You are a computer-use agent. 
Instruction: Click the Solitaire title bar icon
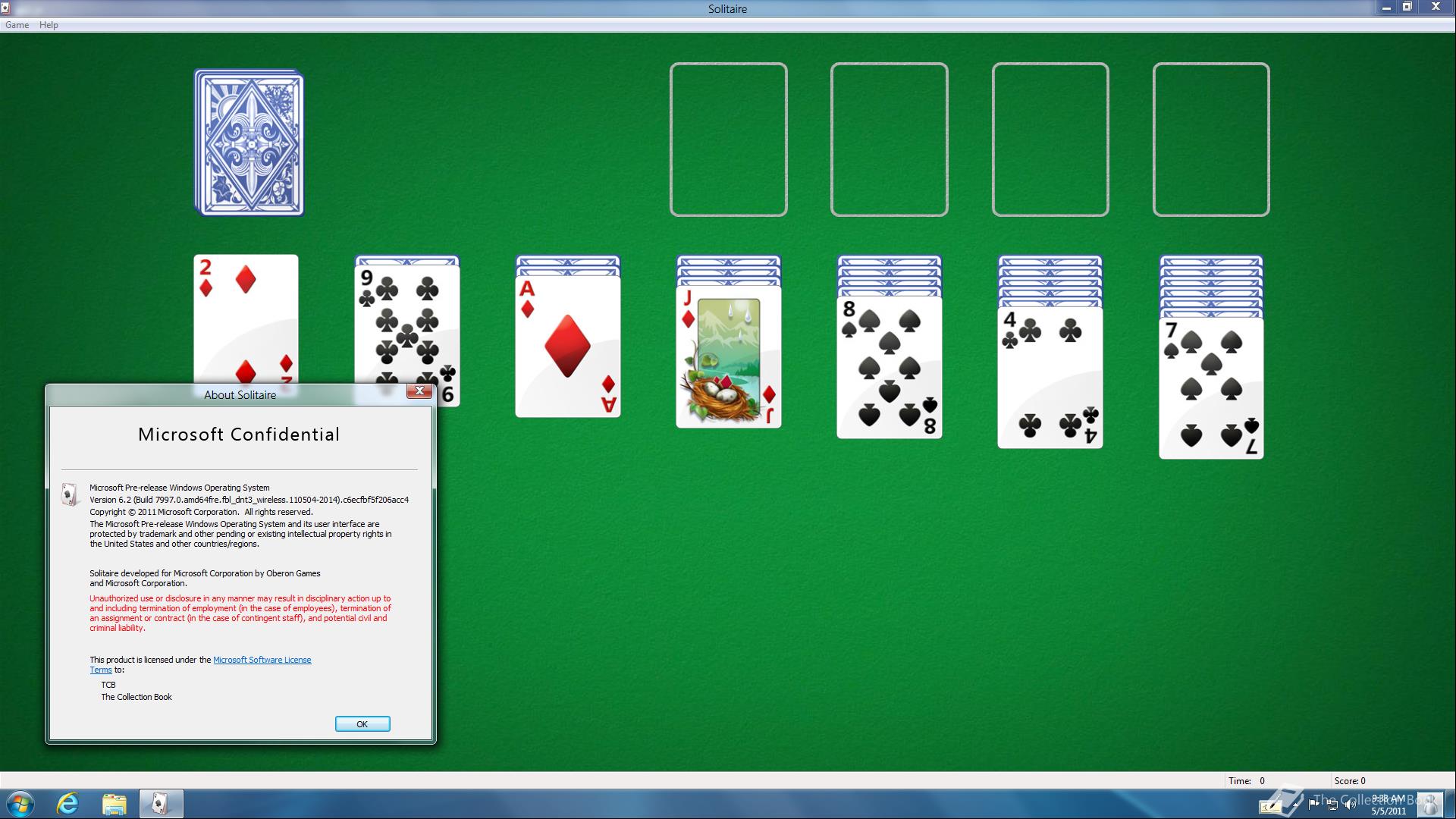(6, 8)
